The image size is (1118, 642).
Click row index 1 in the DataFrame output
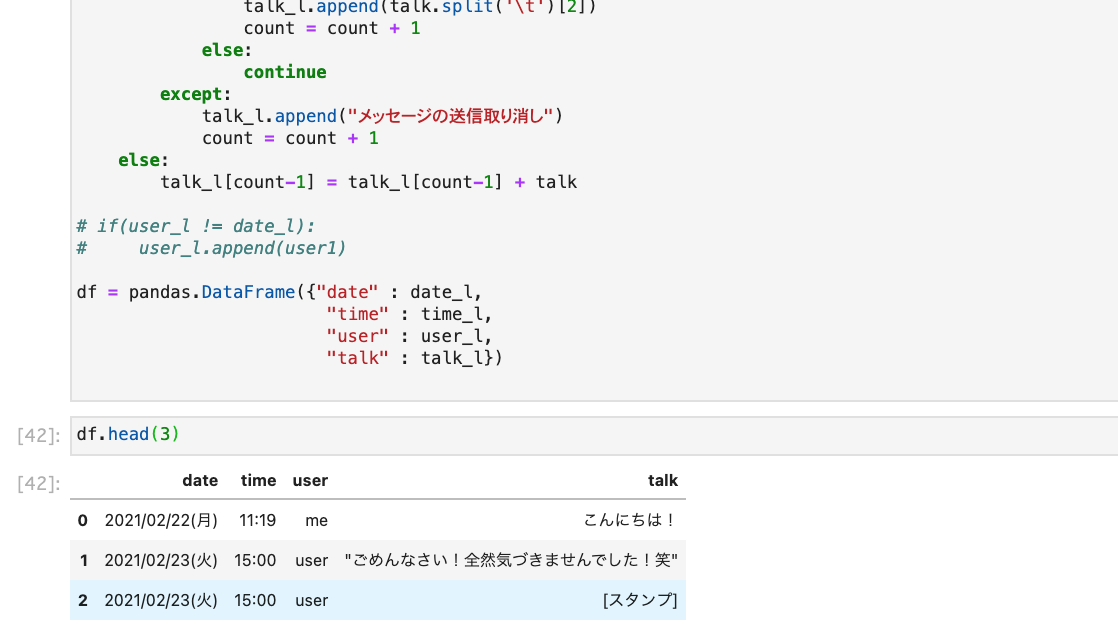(84, 560)
